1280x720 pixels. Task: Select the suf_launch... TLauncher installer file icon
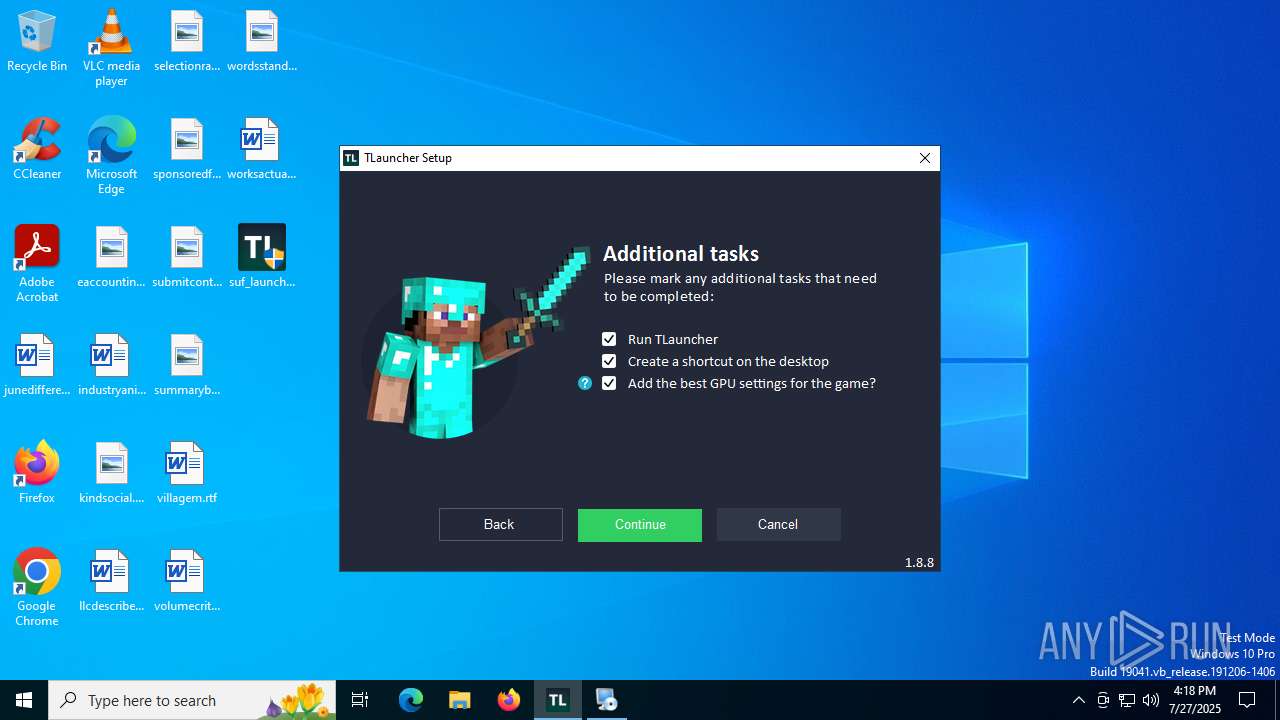tap(262, 257)
